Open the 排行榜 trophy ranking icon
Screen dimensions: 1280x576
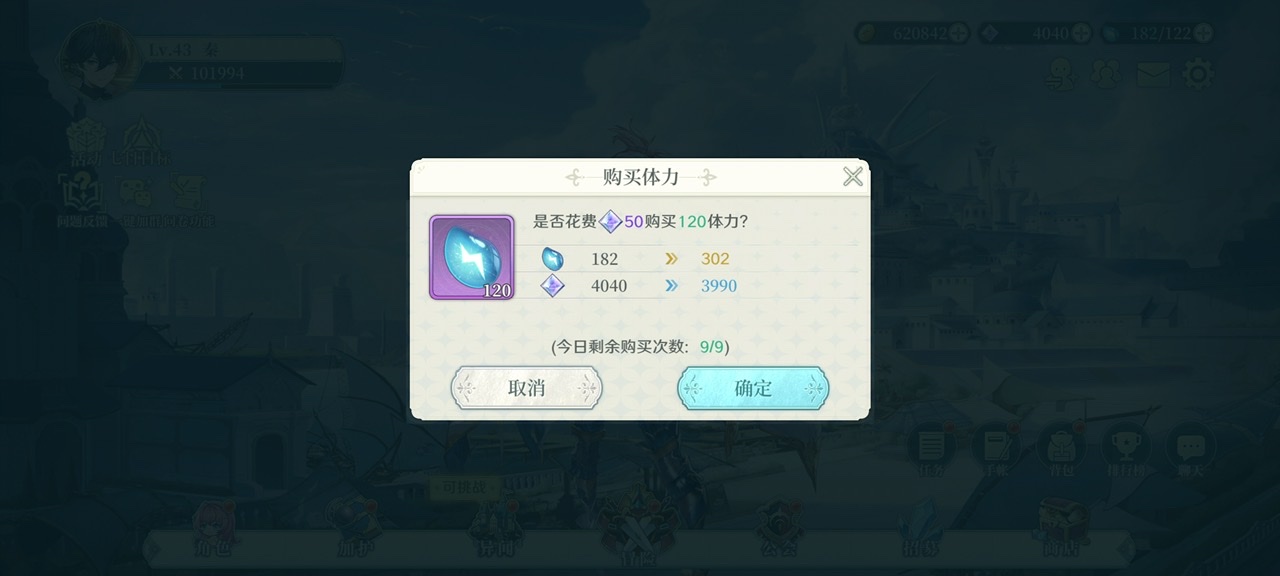coord(1126,450)
